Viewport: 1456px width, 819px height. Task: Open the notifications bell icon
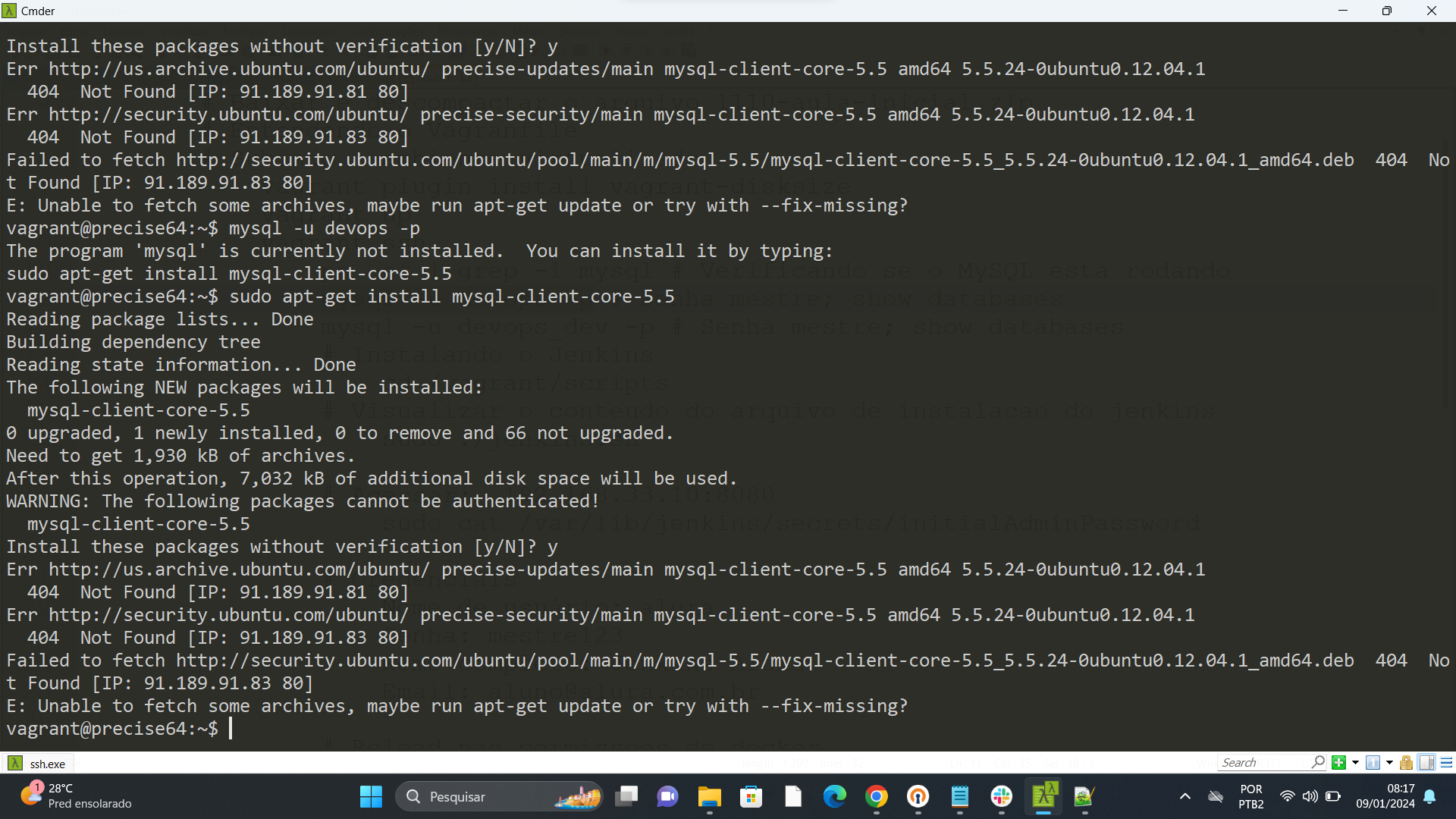(x=1429, y=797)
